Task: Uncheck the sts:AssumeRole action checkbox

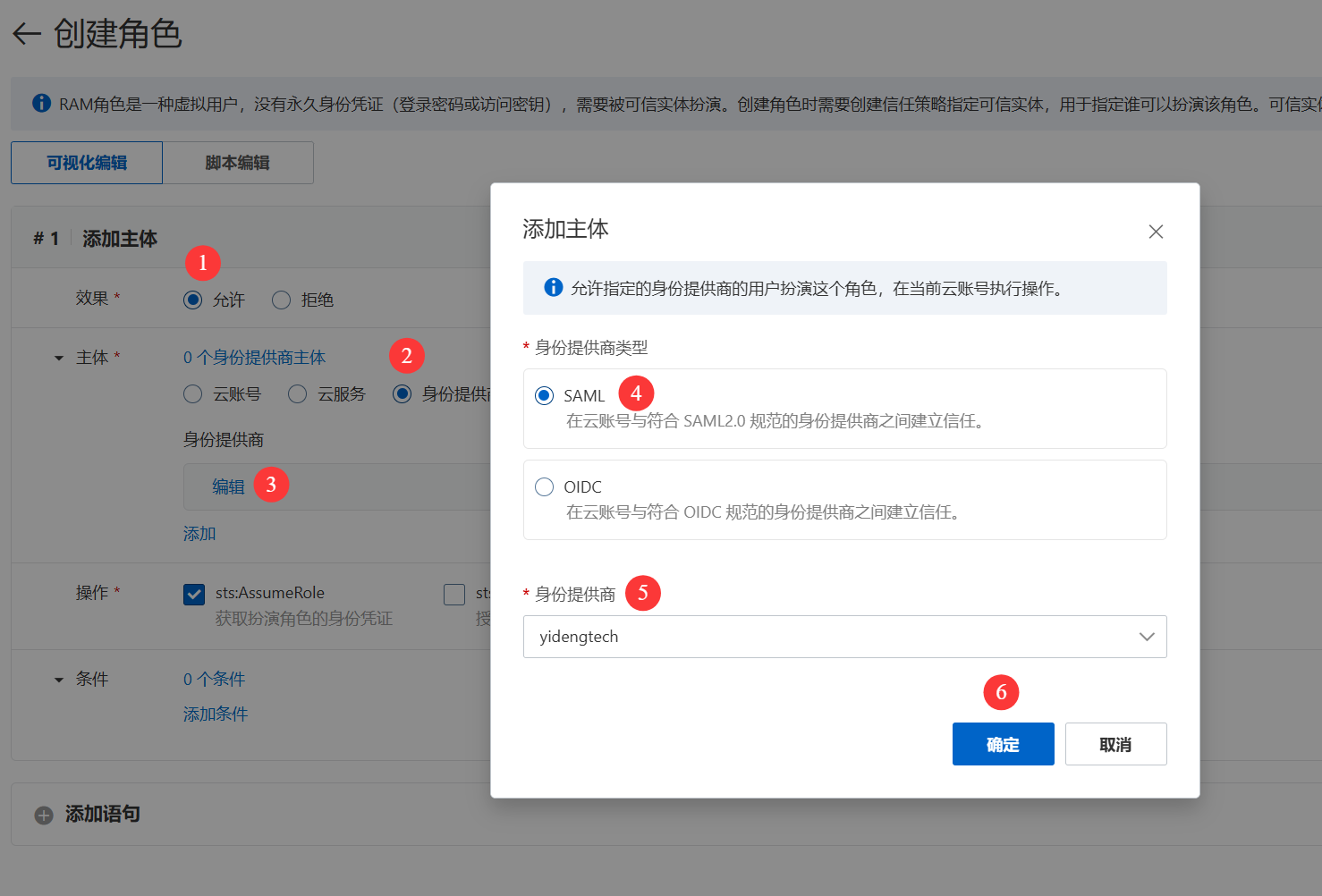Action: coord(194,594)
